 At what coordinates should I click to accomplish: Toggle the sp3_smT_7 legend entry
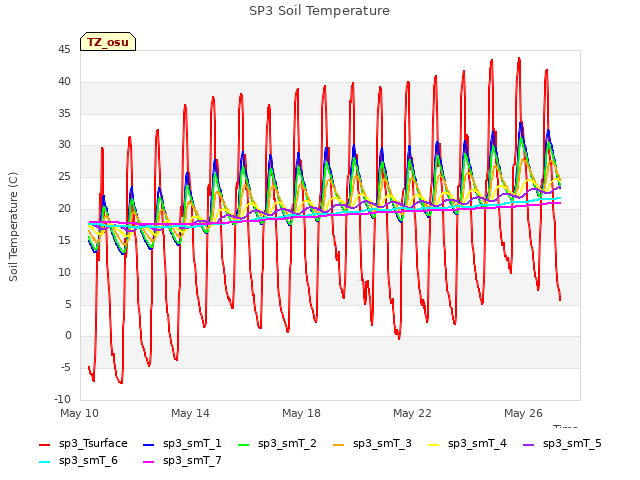tap(182, 460)
